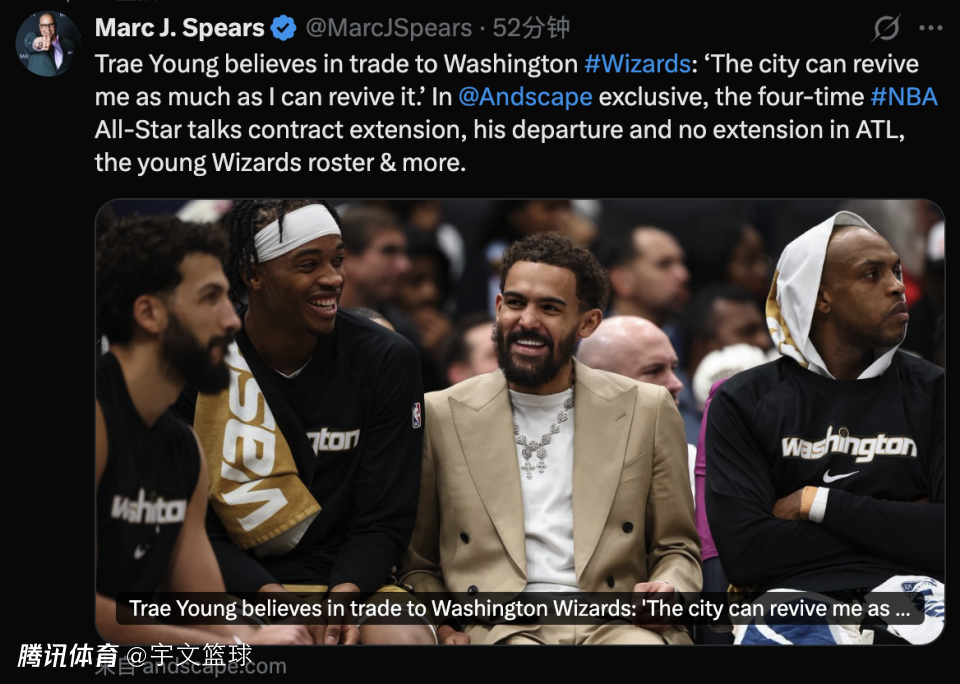Click the 52分钟 timestamp

point(531,28)
